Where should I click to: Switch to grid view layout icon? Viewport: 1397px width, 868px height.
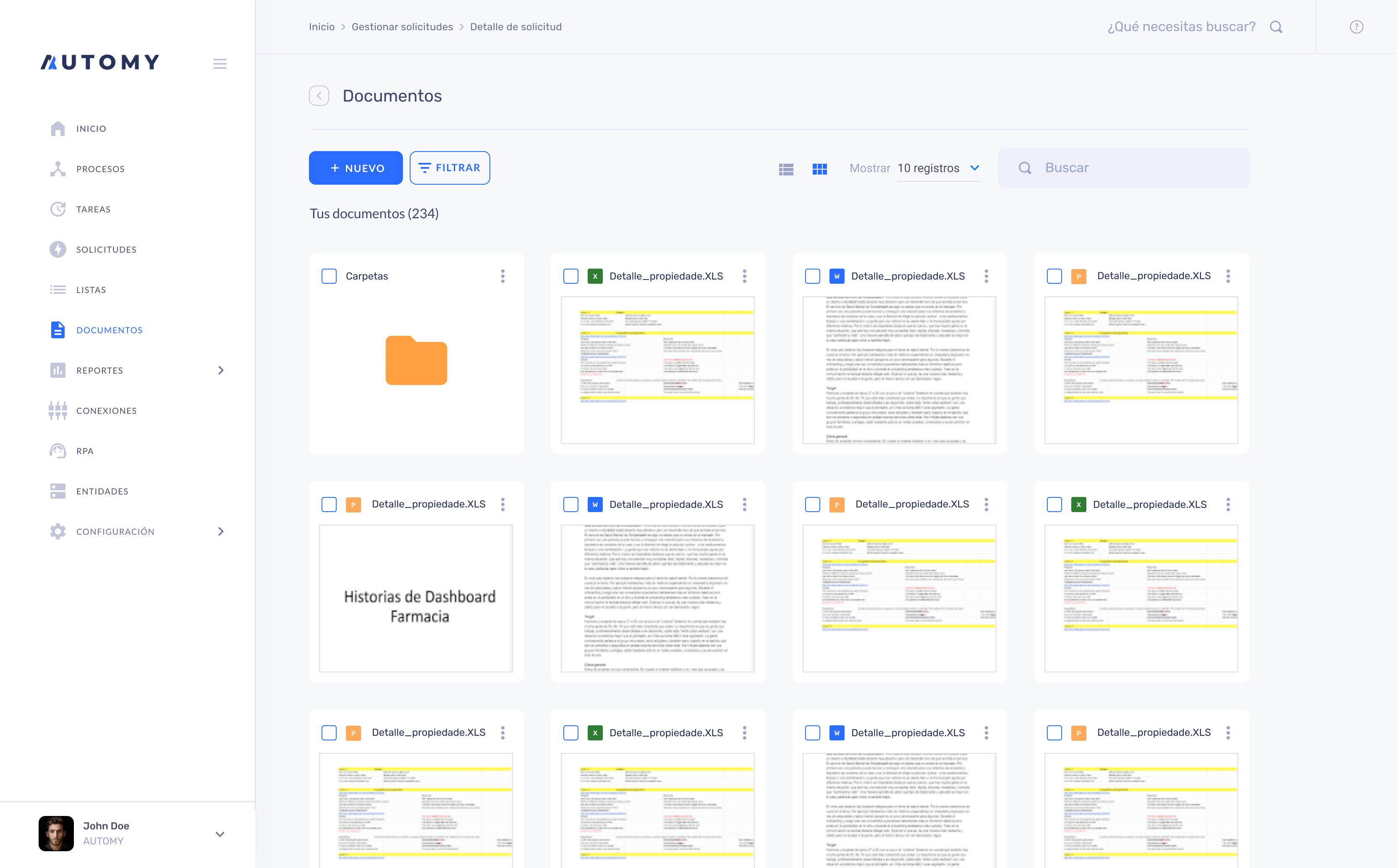[819, 169]
